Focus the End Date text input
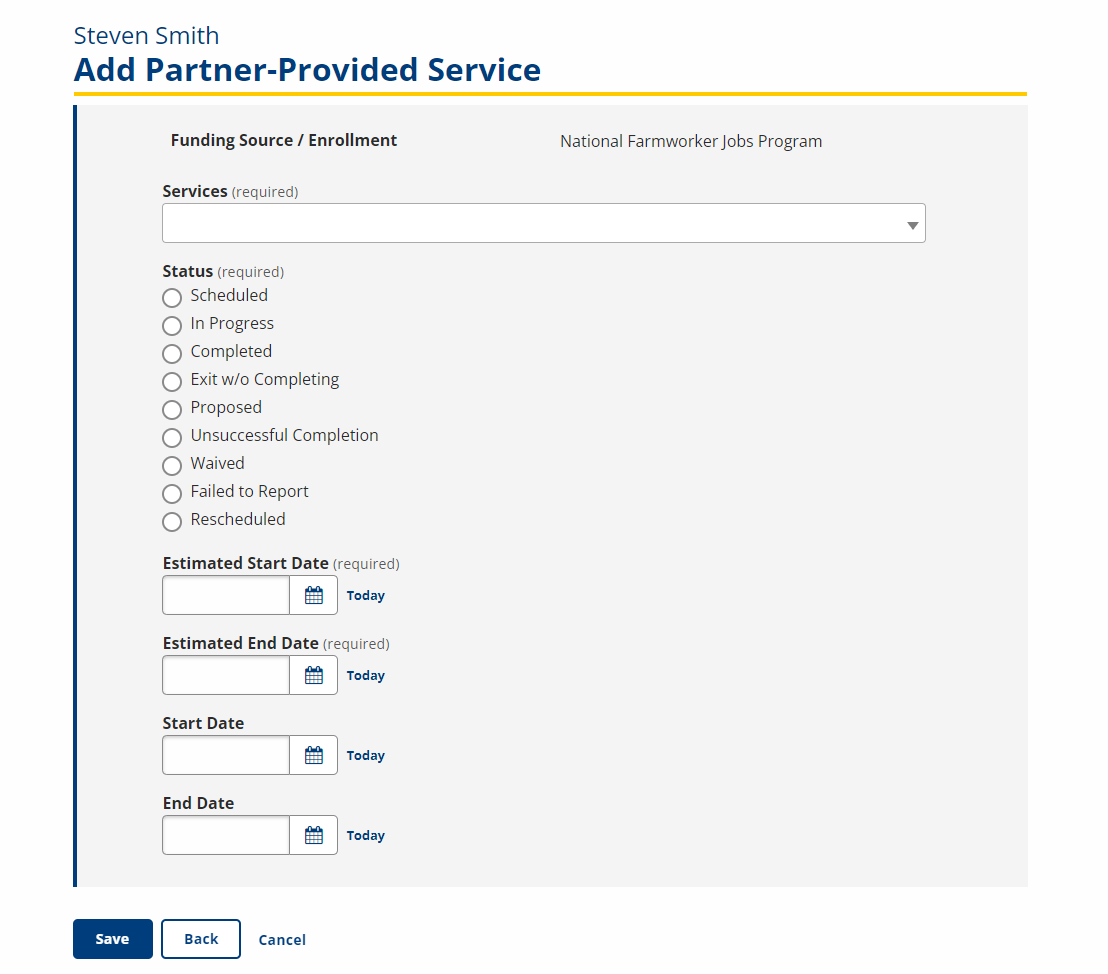Screen dimensions: 1108x974 coord(226,835)
